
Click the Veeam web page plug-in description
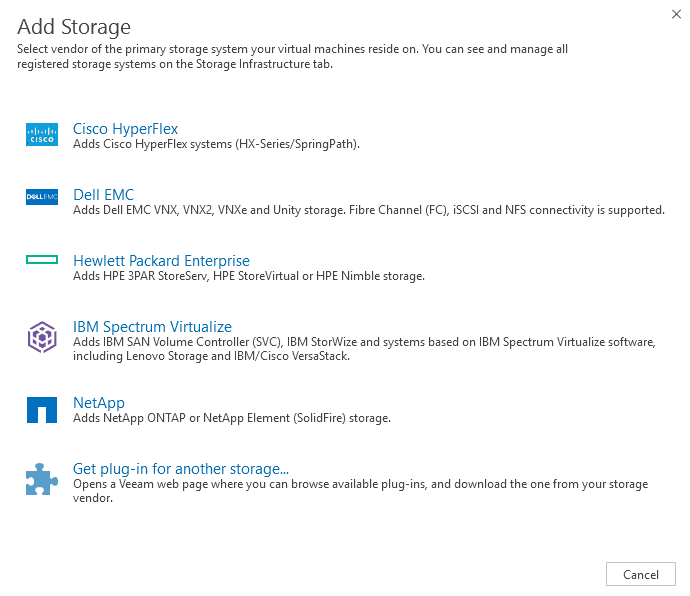[x=360, y=491]
